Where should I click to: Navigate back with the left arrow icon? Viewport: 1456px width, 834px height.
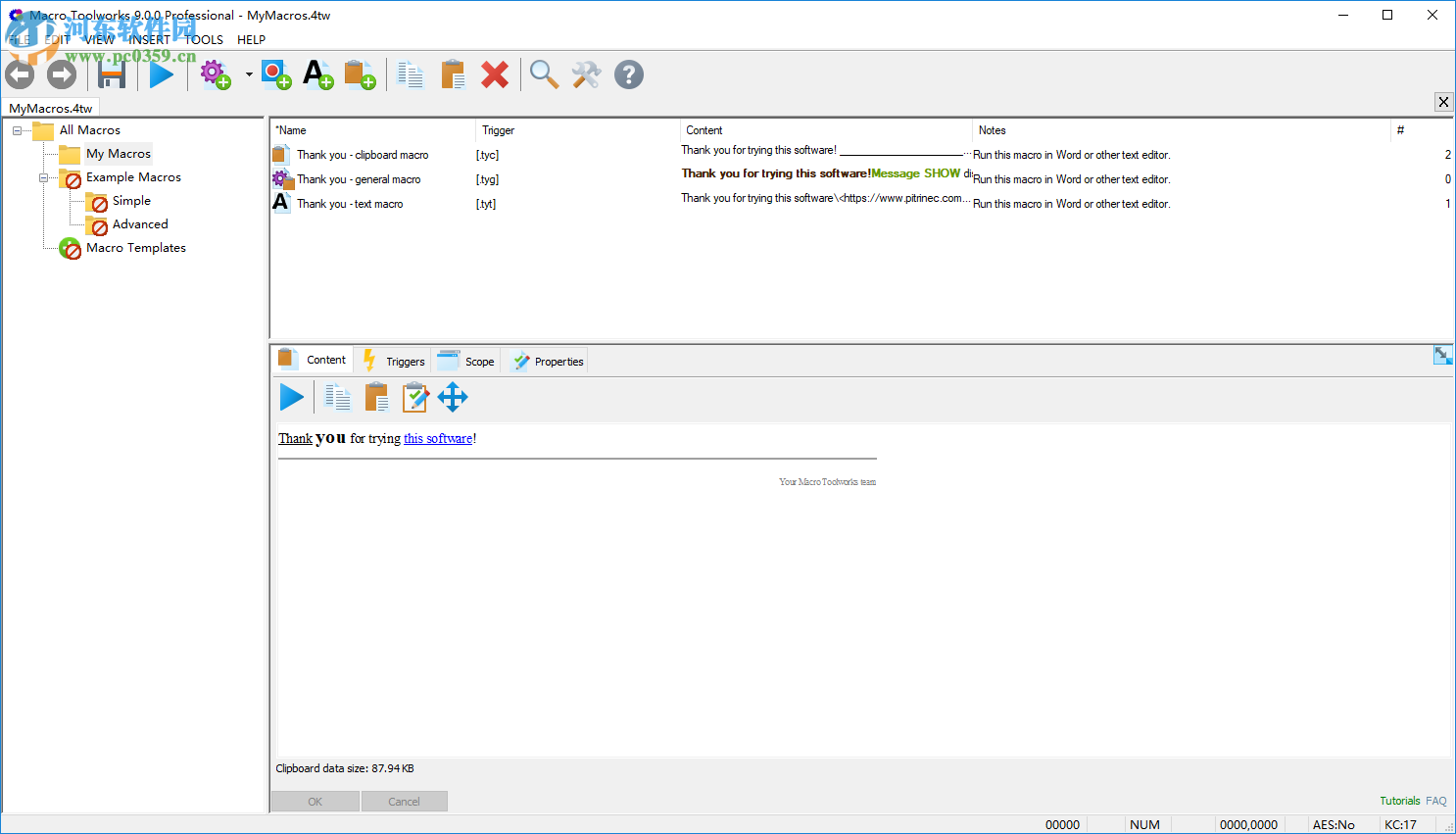click(x=19, y=74)
